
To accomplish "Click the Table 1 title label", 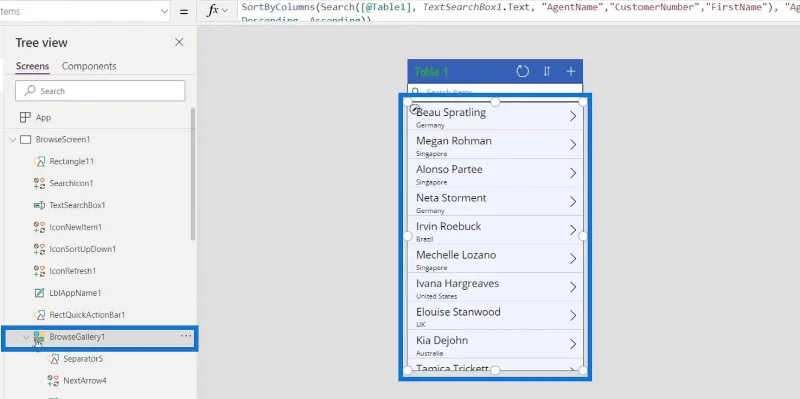I will point(431,71).
